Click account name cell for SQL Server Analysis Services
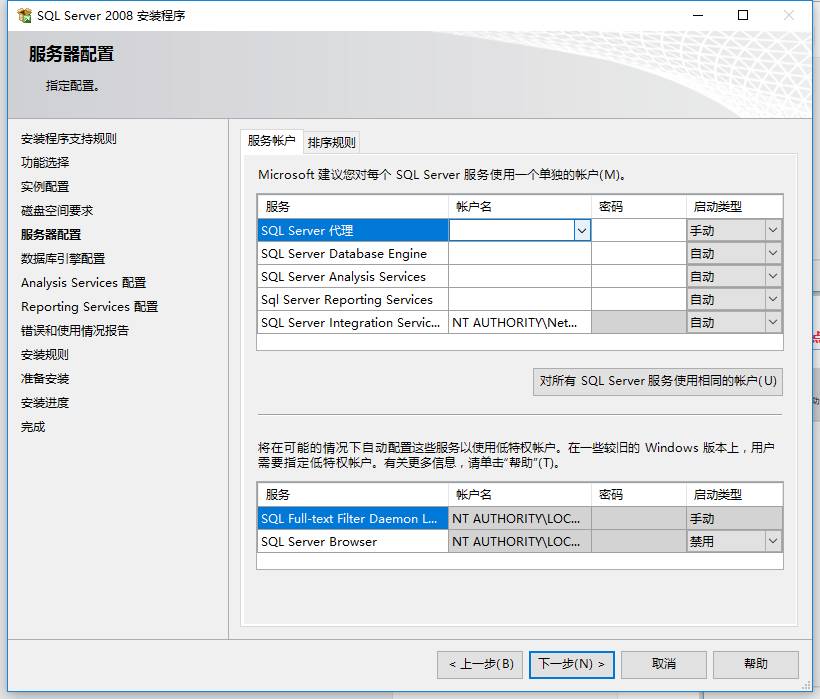The width and height of the screenshot is (820, 699). click(519, 277)
